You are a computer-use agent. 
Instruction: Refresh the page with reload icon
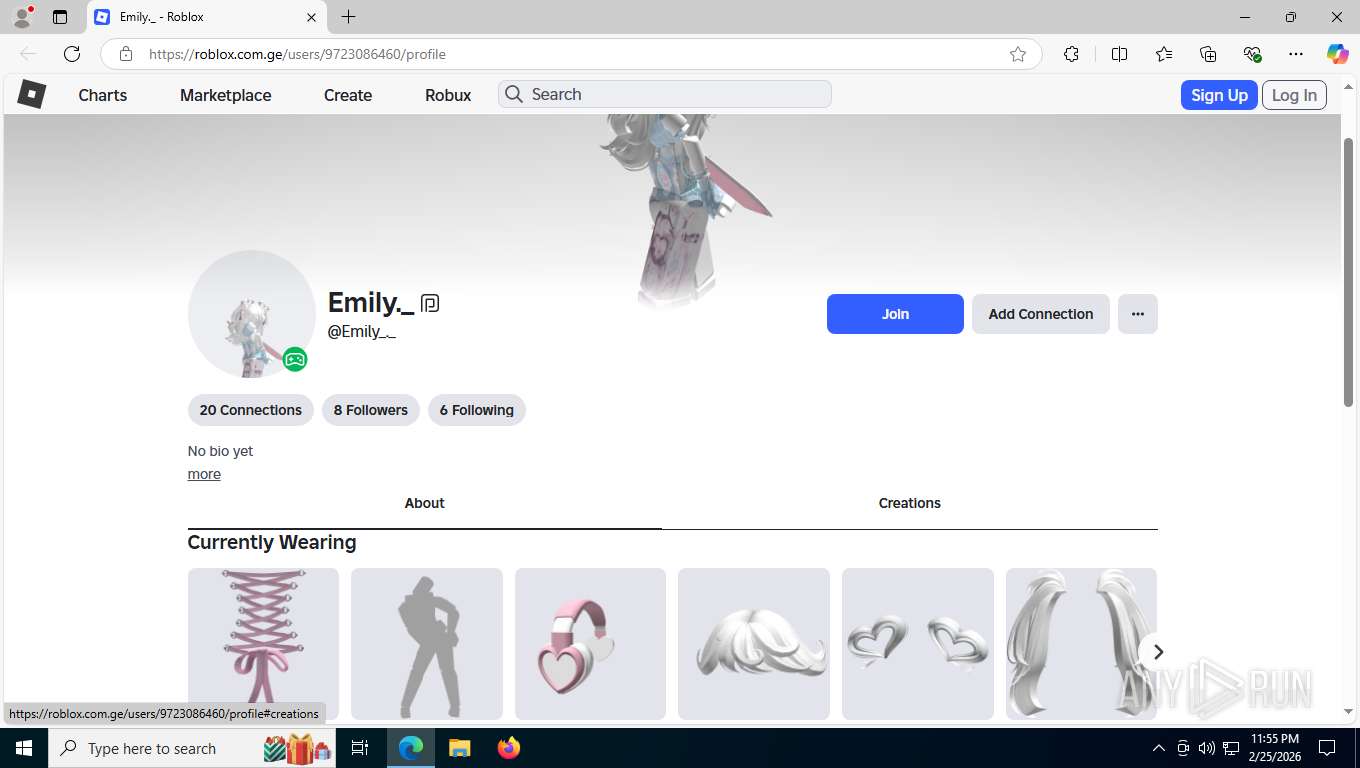[x=72, y=54]
